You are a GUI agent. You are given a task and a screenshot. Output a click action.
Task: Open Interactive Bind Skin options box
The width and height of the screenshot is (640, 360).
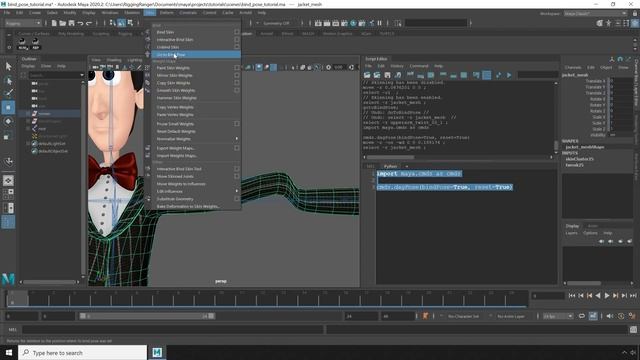[x=237, y=40]
